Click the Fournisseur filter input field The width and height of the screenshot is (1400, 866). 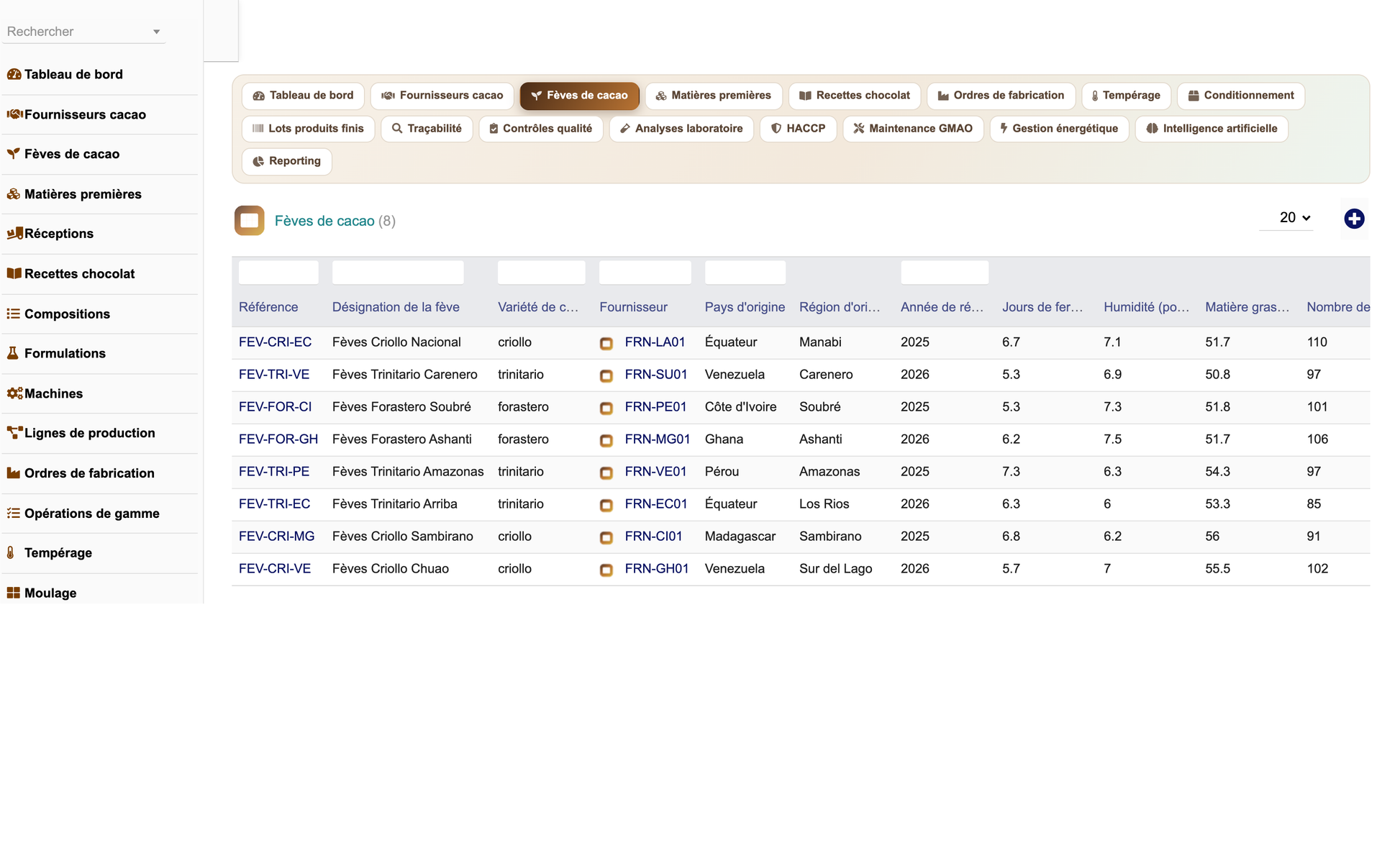645,273
